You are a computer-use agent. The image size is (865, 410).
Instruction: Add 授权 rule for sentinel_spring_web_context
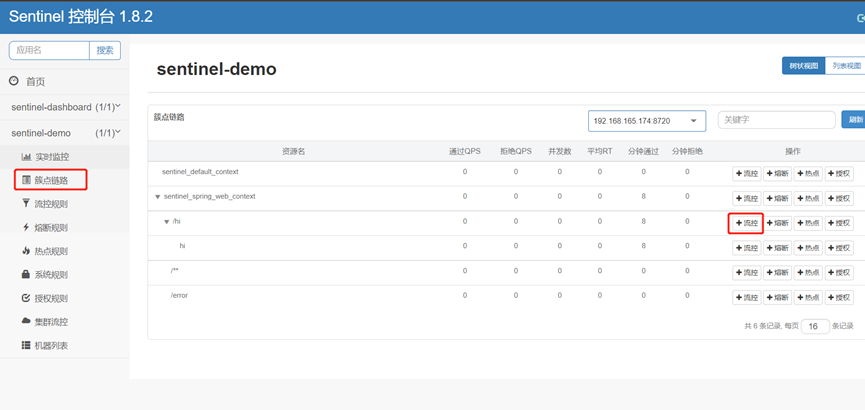point(839,198)
